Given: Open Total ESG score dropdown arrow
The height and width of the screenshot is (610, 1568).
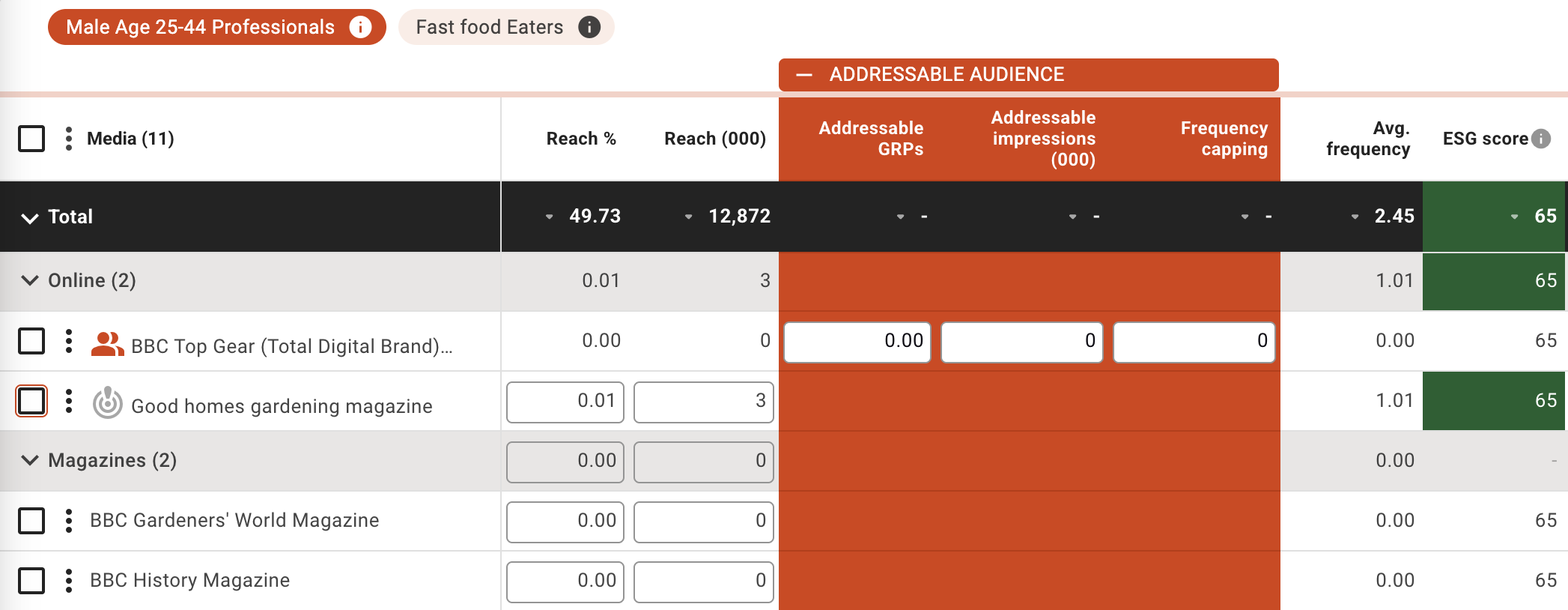Looking at the screenshot, I should pyautogui.click(x=1515, y=217).
